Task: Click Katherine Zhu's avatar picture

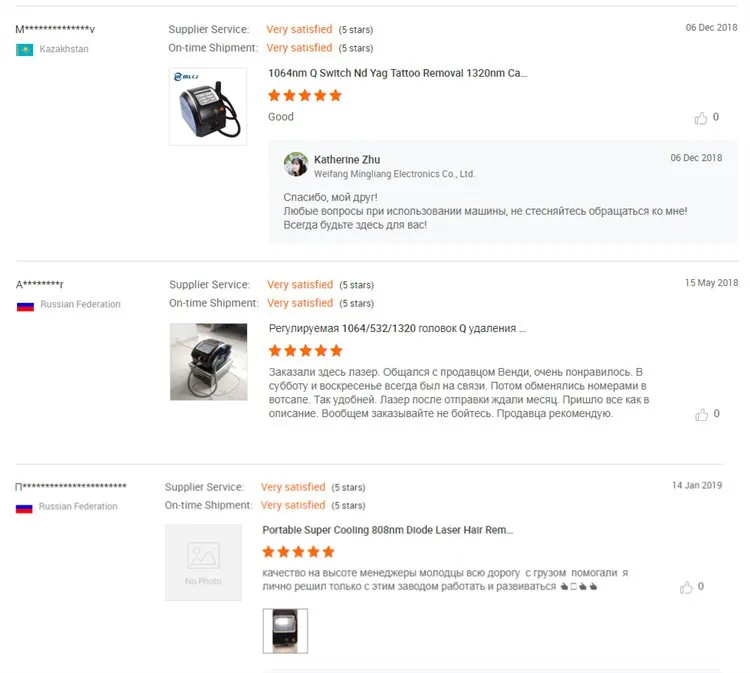Action: (x=295, y=164)
